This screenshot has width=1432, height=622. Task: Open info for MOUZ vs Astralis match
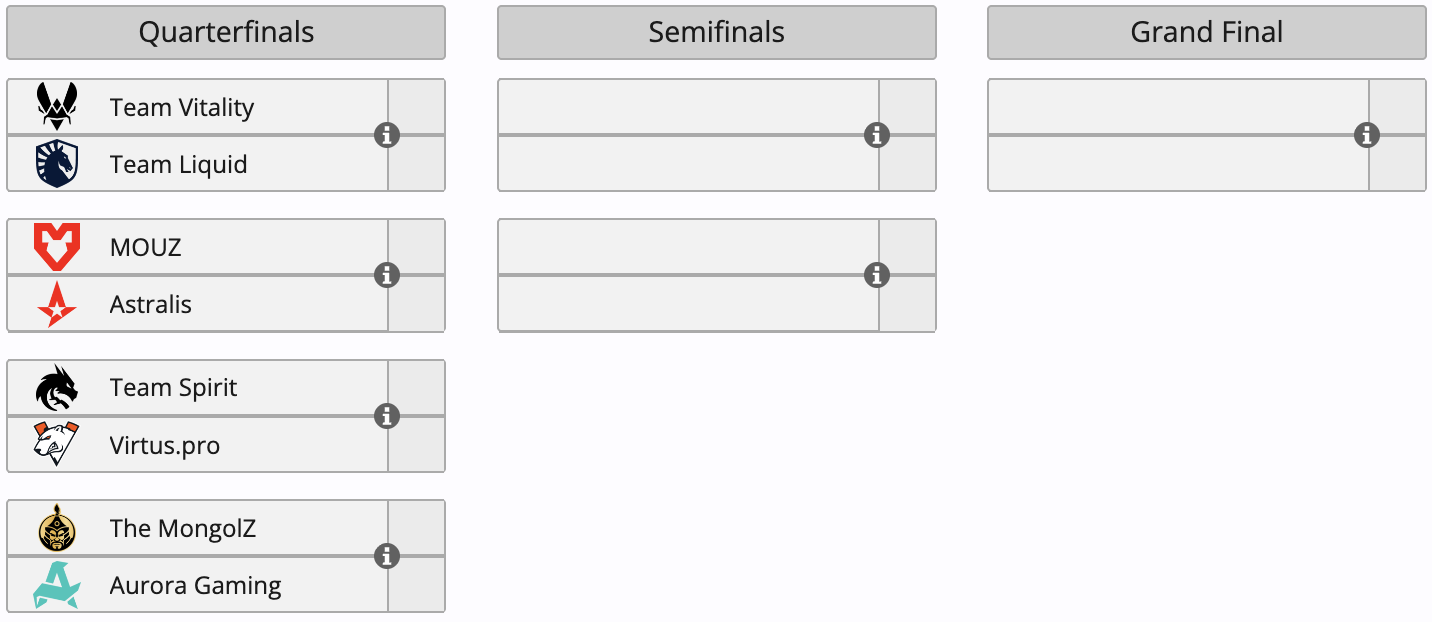pos(387,275)
